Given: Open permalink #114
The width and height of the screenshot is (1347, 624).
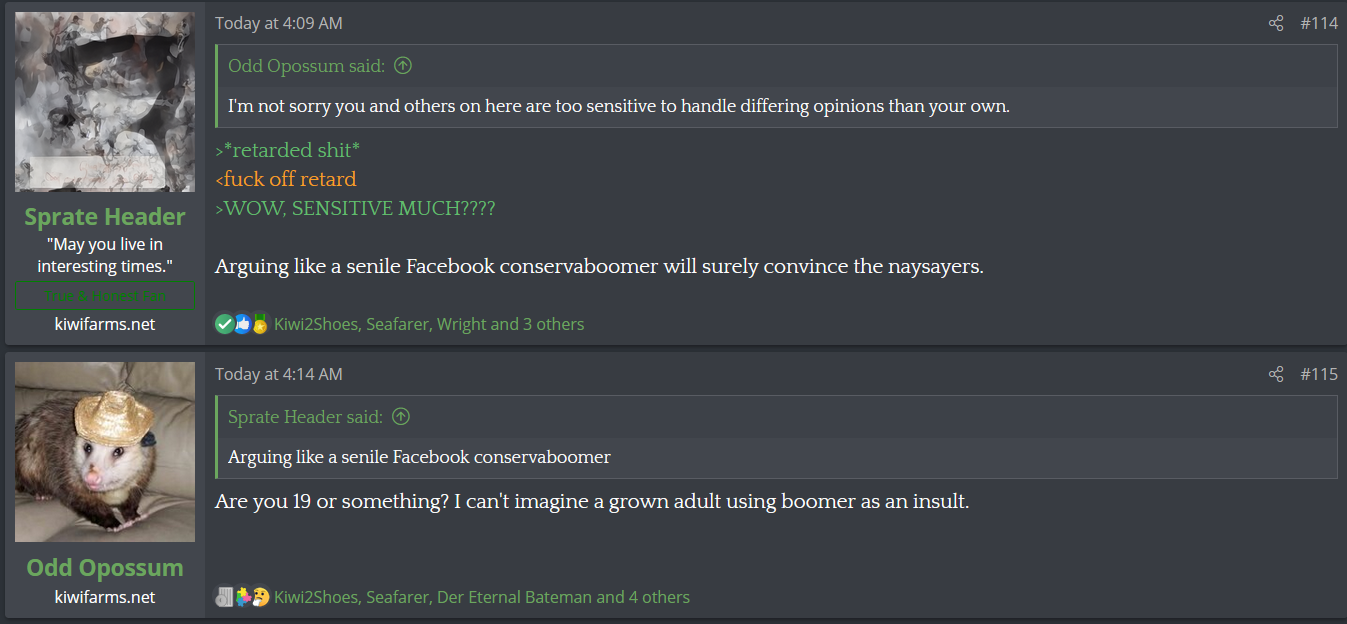Looking at the screenshot, I should pos(1319,23).
